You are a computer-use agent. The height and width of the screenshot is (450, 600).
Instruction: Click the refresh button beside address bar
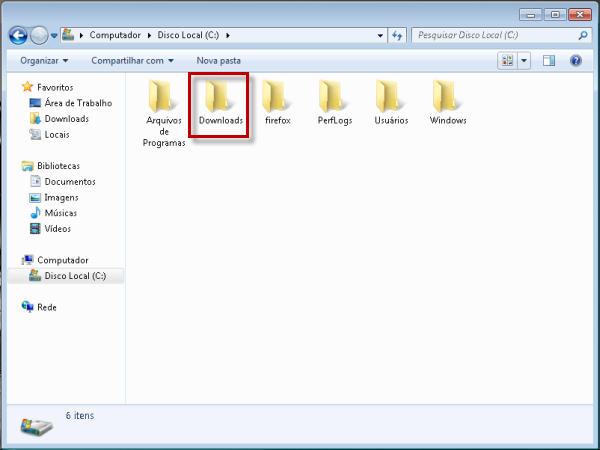(397, 35)
